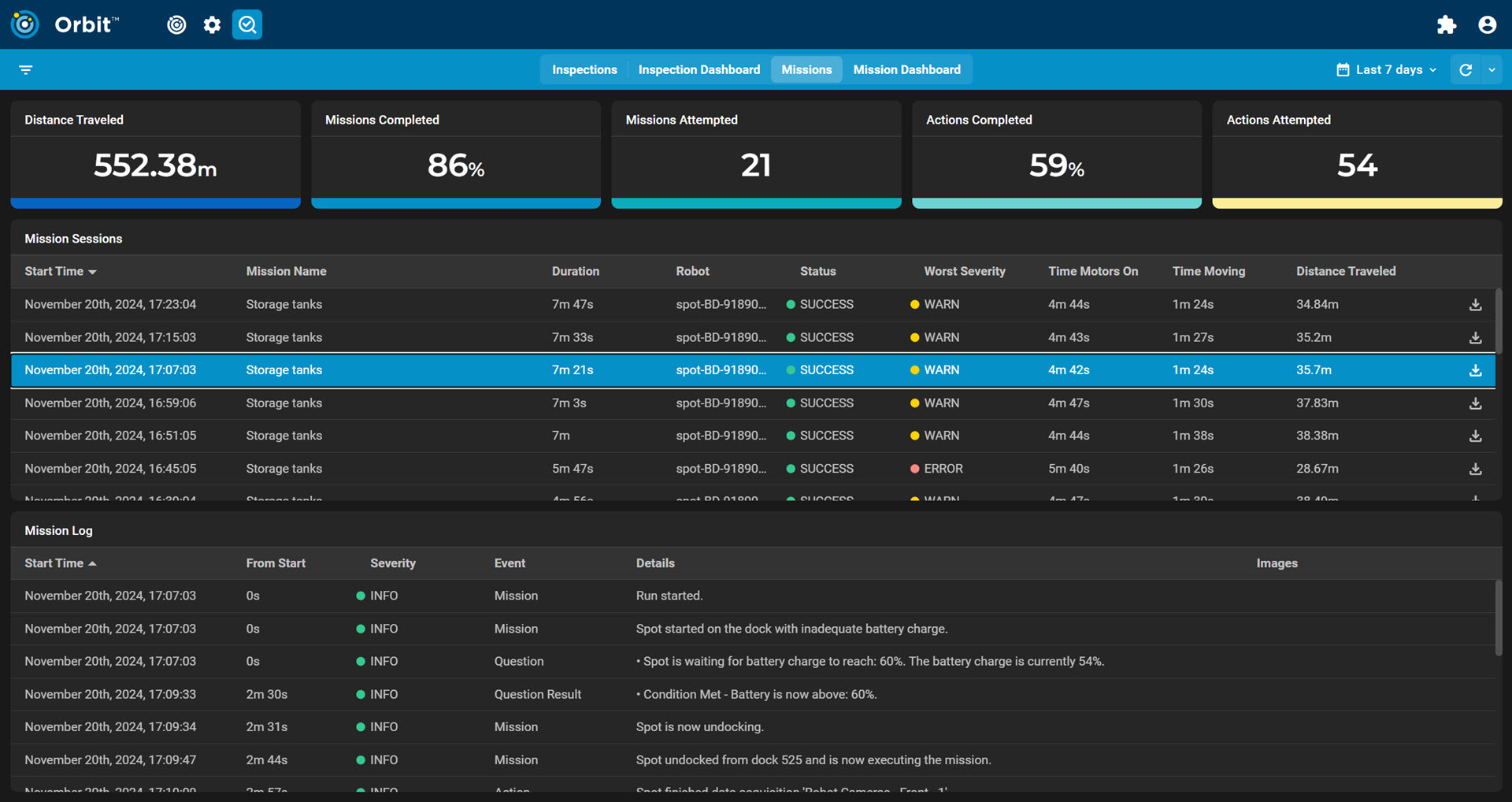The image size is (1512, 802).
Task: Click the 86% Missions Completed card
Action: pyautogui.click(x=456, y=154)
